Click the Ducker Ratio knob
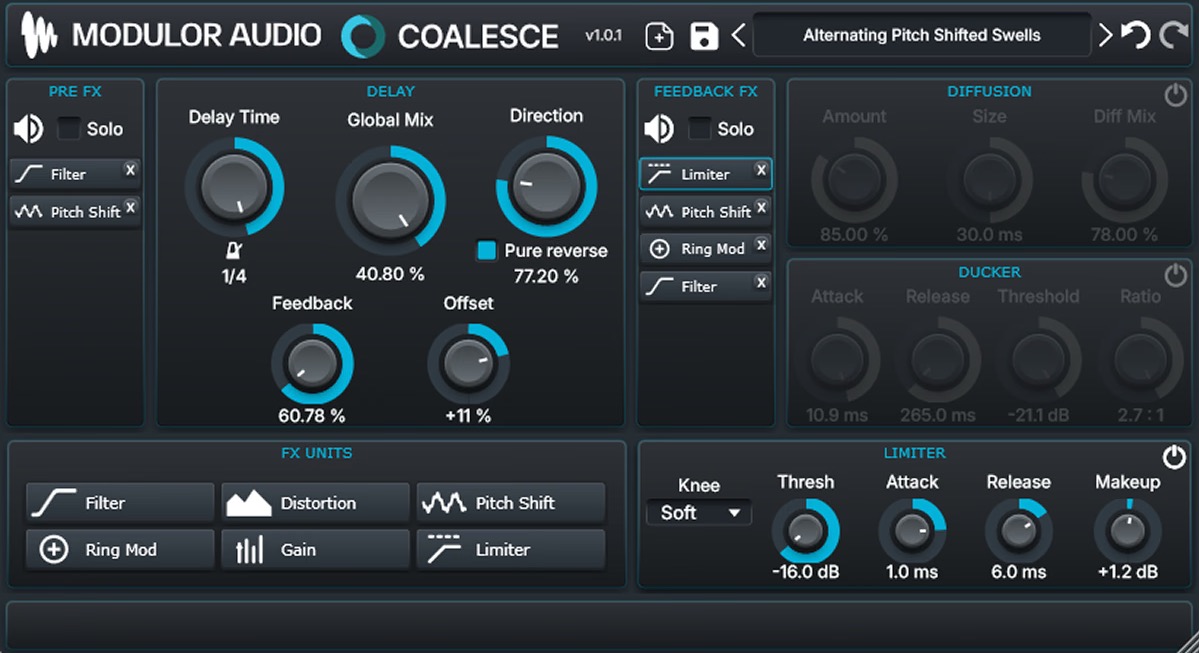This screenshot has height=653, width=1199. [x=1140, y=360]
